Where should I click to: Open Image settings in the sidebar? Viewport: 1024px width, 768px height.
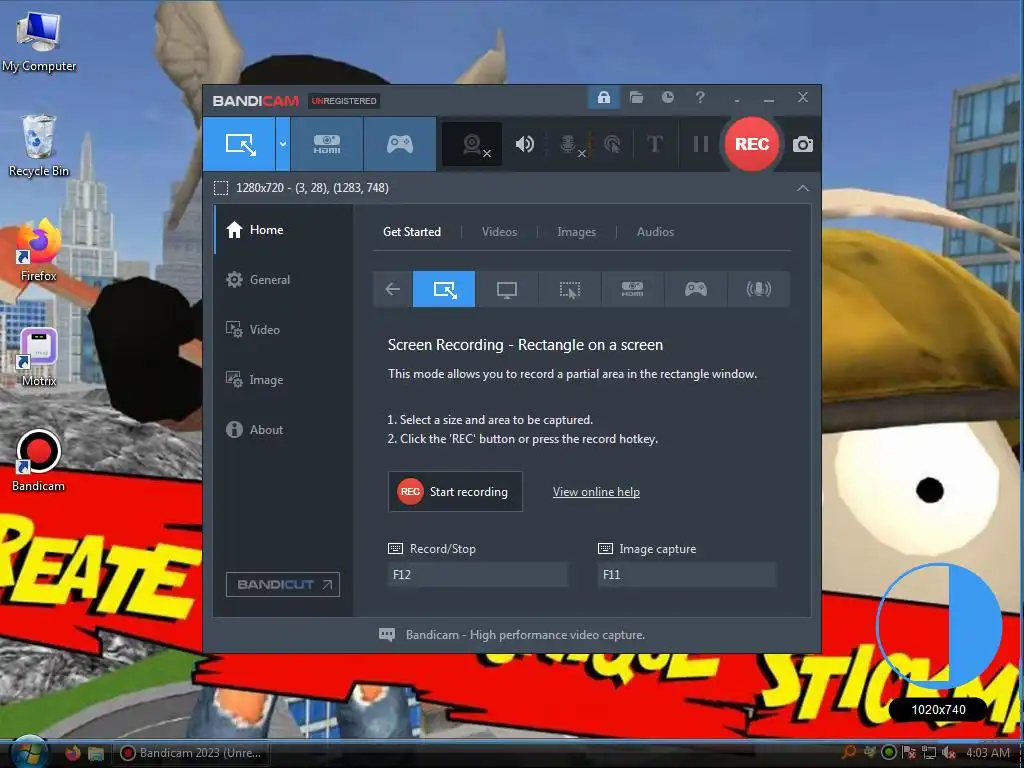pos(283,379)
